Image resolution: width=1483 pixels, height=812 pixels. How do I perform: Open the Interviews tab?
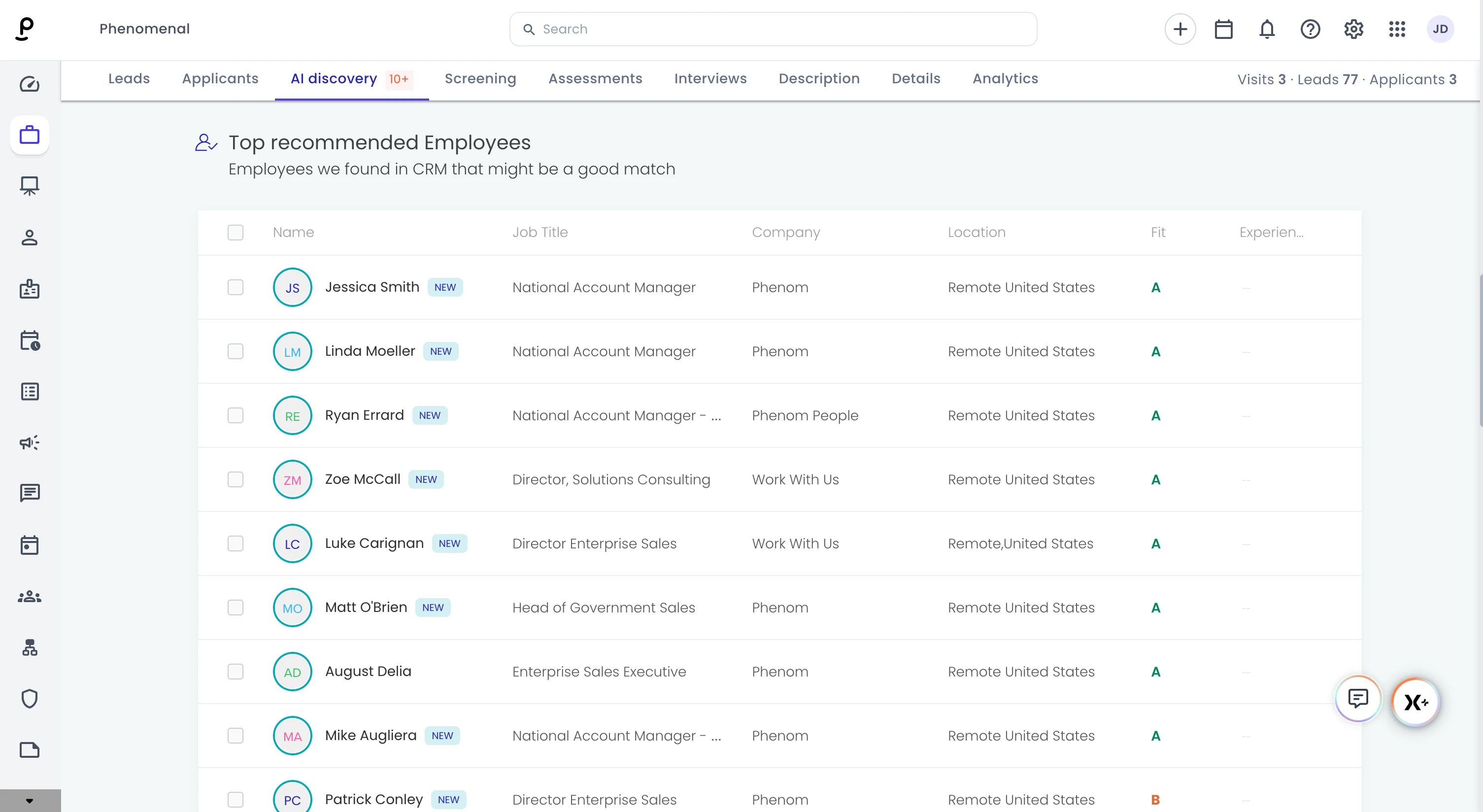(710, 78)
